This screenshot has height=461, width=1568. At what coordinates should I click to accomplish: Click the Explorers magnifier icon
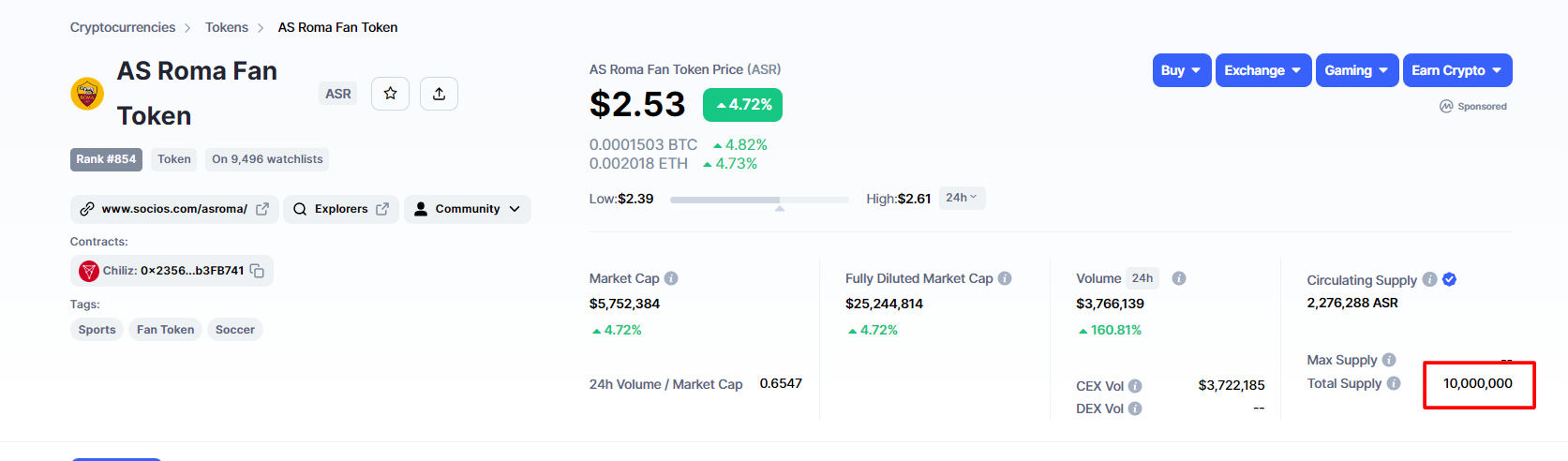tap(300, 209)
